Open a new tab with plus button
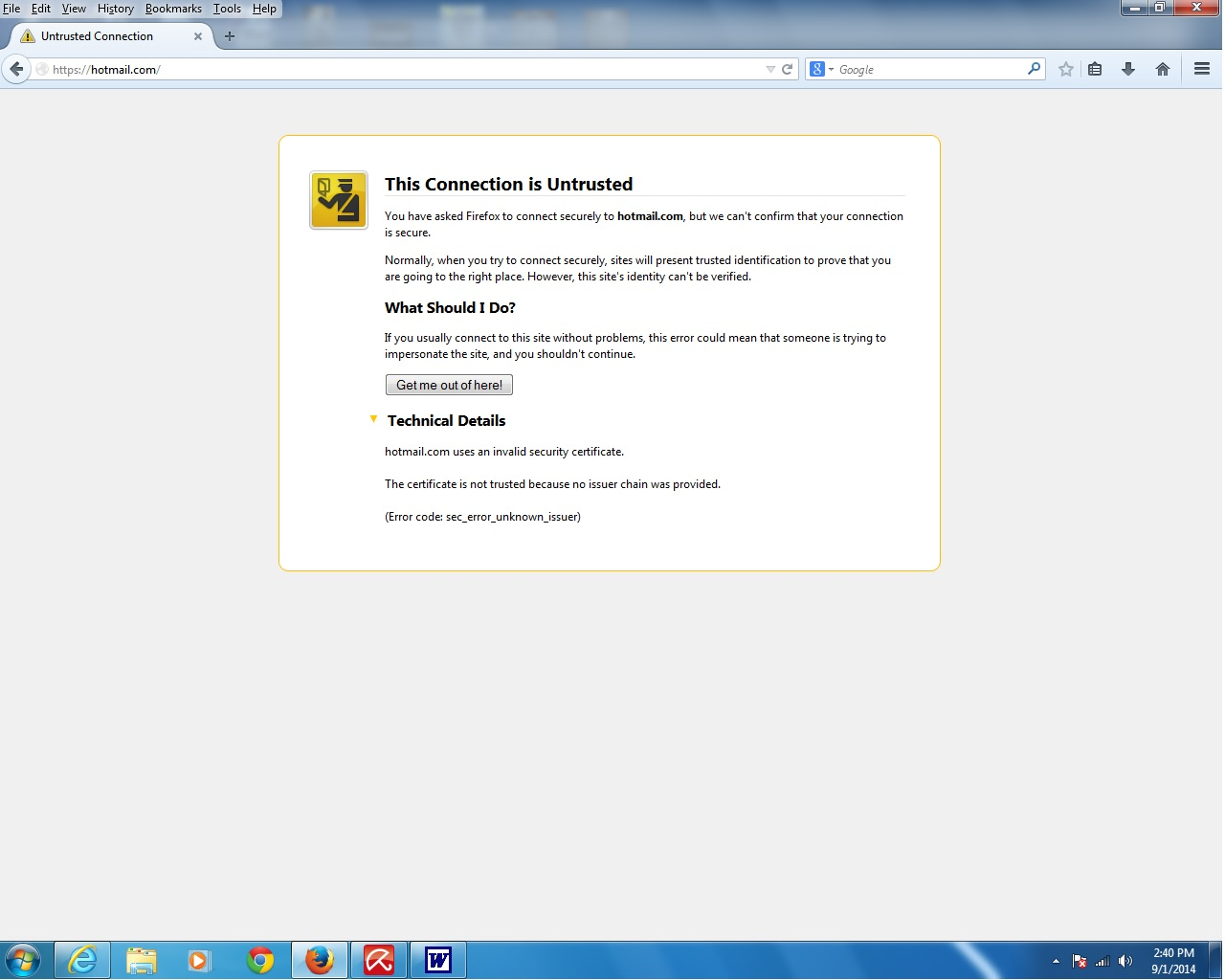The image size is (1225, 980). tap(229, 36)
